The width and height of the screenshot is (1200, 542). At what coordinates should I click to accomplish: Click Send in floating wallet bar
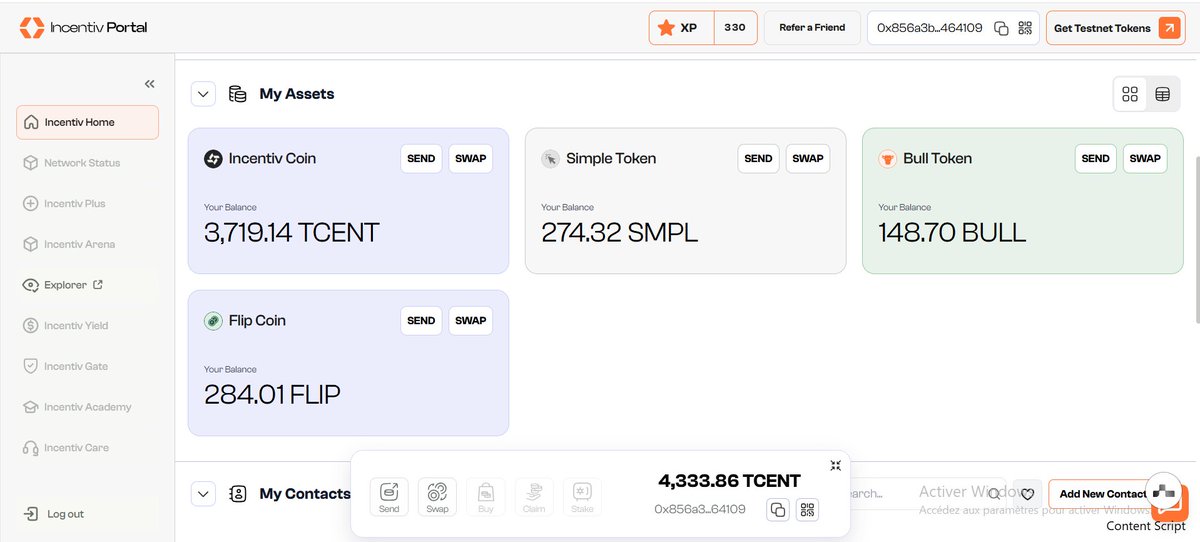389,497
